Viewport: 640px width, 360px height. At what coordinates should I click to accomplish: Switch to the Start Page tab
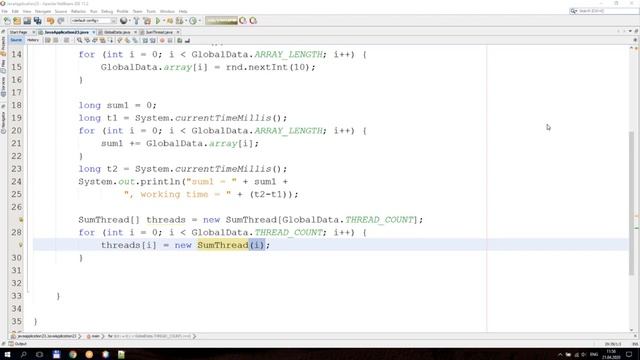pyautogui.click(x=19, y=32)
